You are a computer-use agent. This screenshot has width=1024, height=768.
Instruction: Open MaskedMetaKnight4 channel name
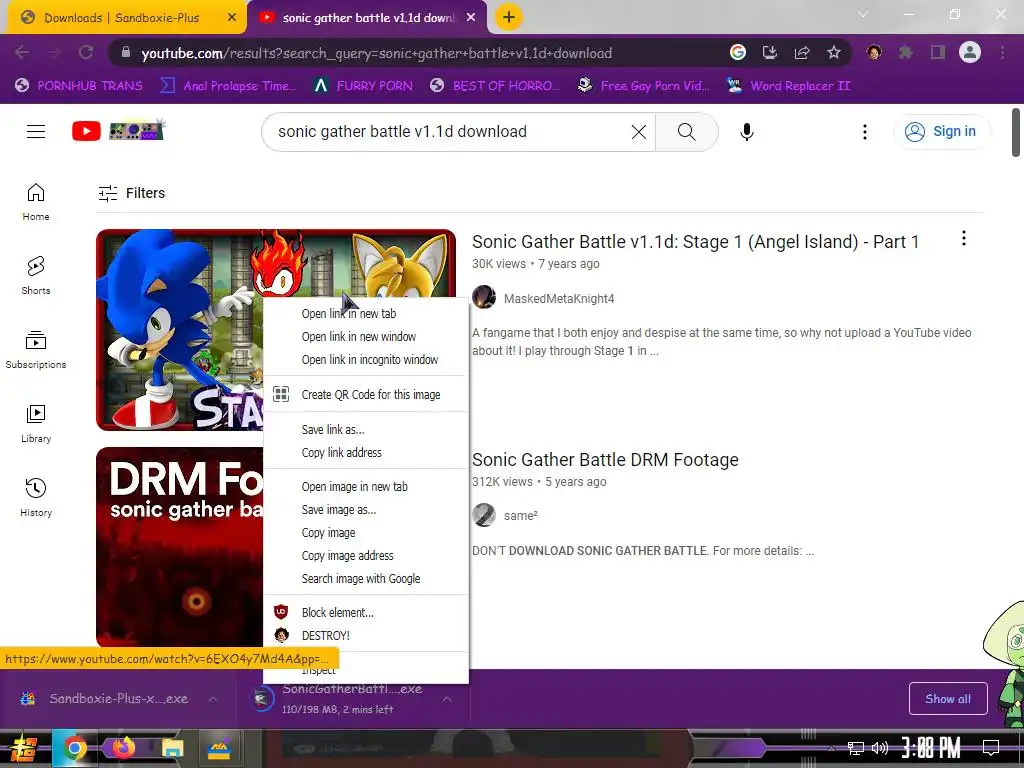[559, 298]
